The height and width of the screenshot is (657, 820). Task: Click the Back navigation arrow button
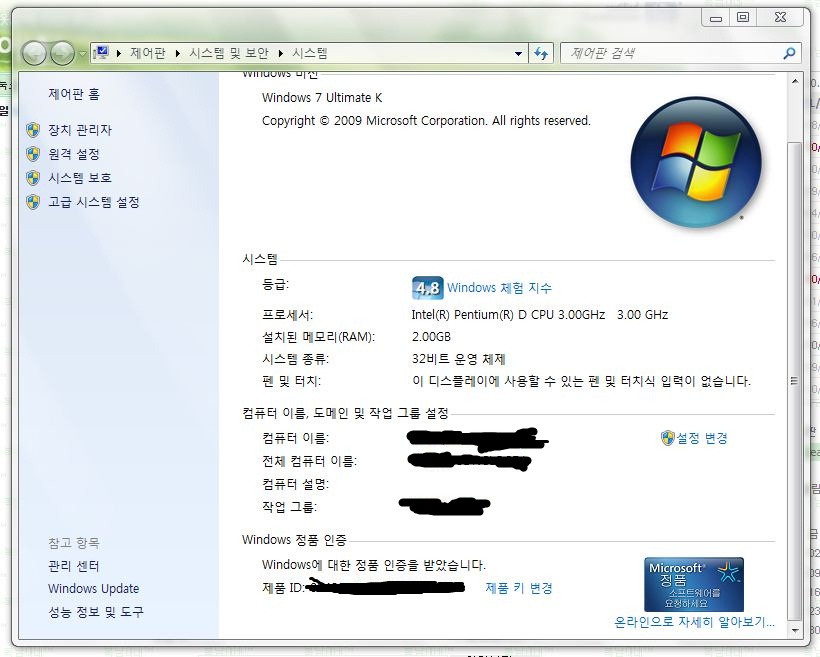[35, 53]
